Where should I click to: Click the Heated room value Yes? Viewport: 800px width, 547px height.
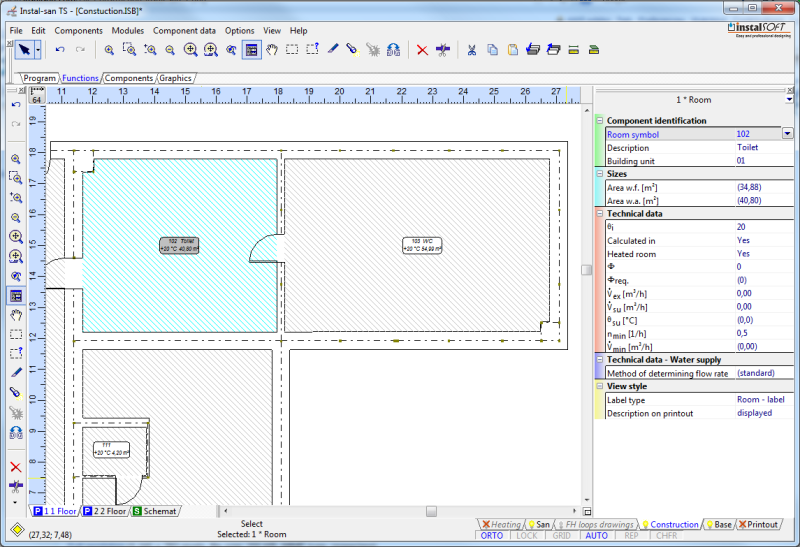point(743,254)
